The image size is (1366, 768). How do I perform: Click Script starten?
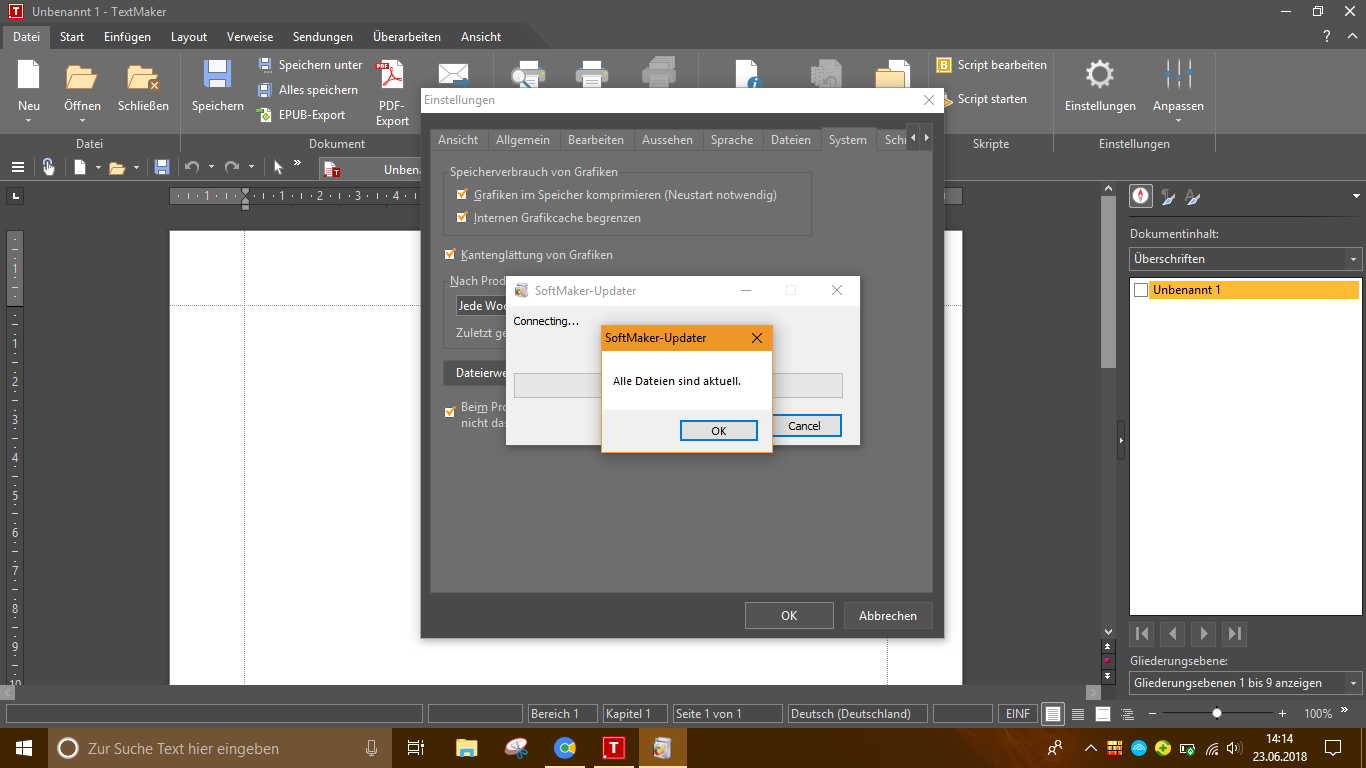pyautogui.click(x=983, y=99)
